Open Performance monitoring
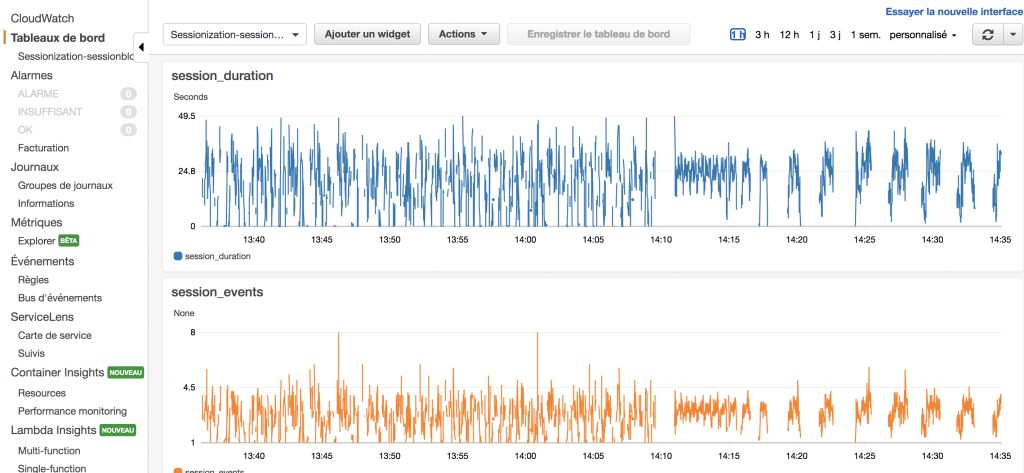The image size is (1024, 473). click(72, 412)
